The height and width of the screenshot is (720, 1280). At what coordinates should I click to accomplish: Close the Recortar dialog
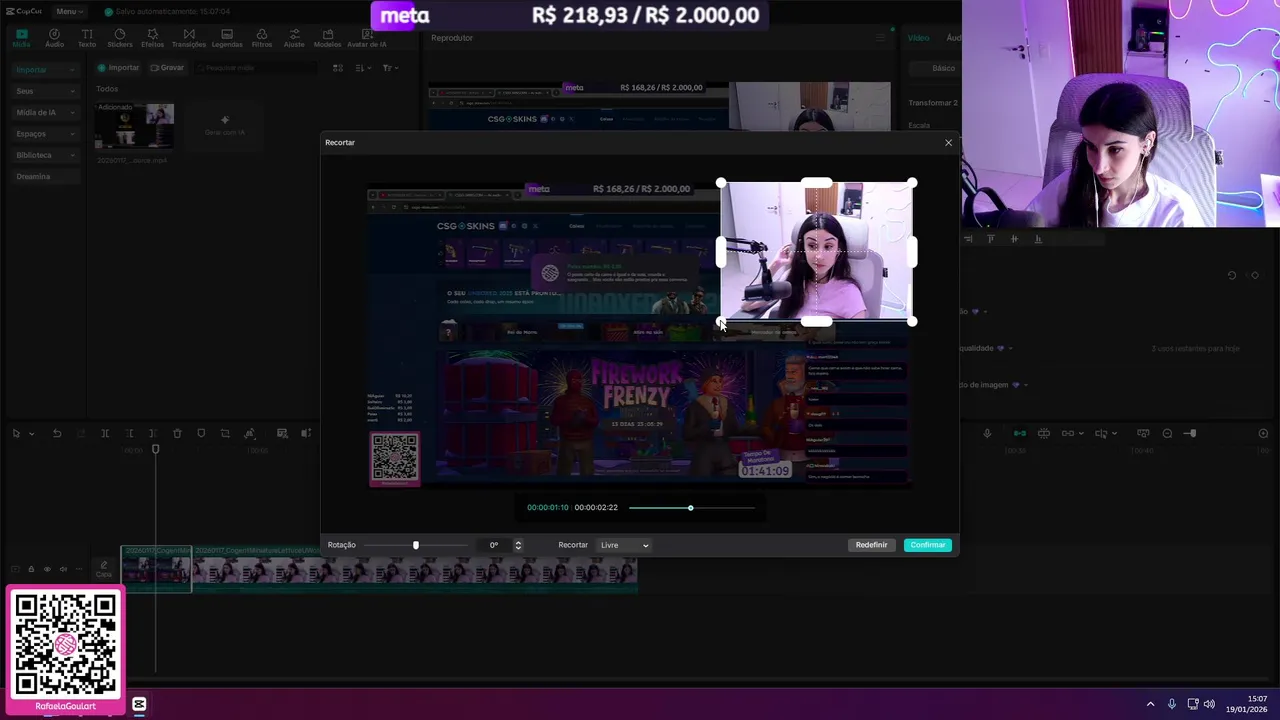tap(949, 142)
